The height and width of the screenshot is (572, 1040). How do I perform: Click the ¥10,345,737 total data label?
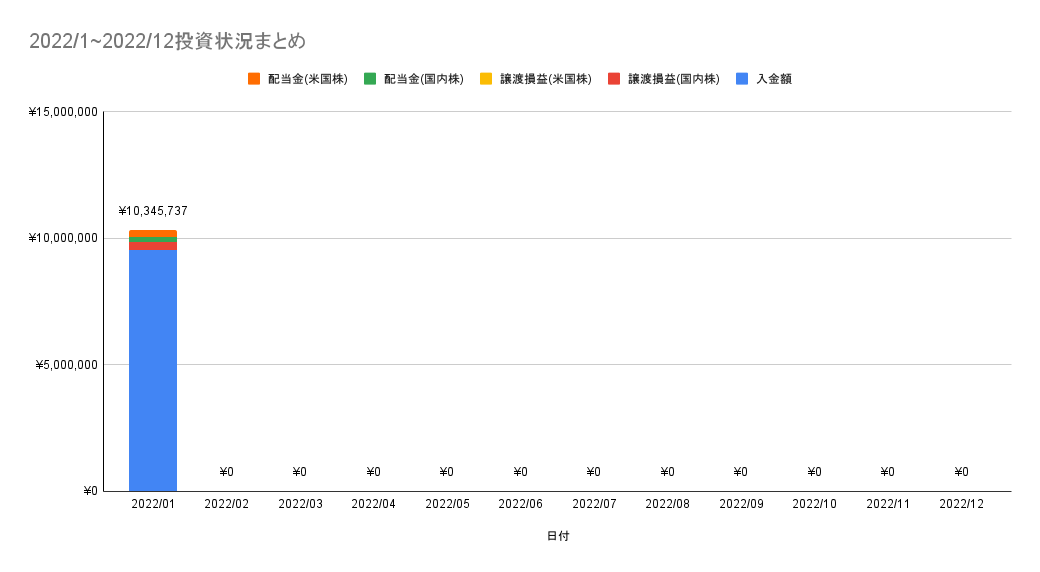(x=153, y=211)
